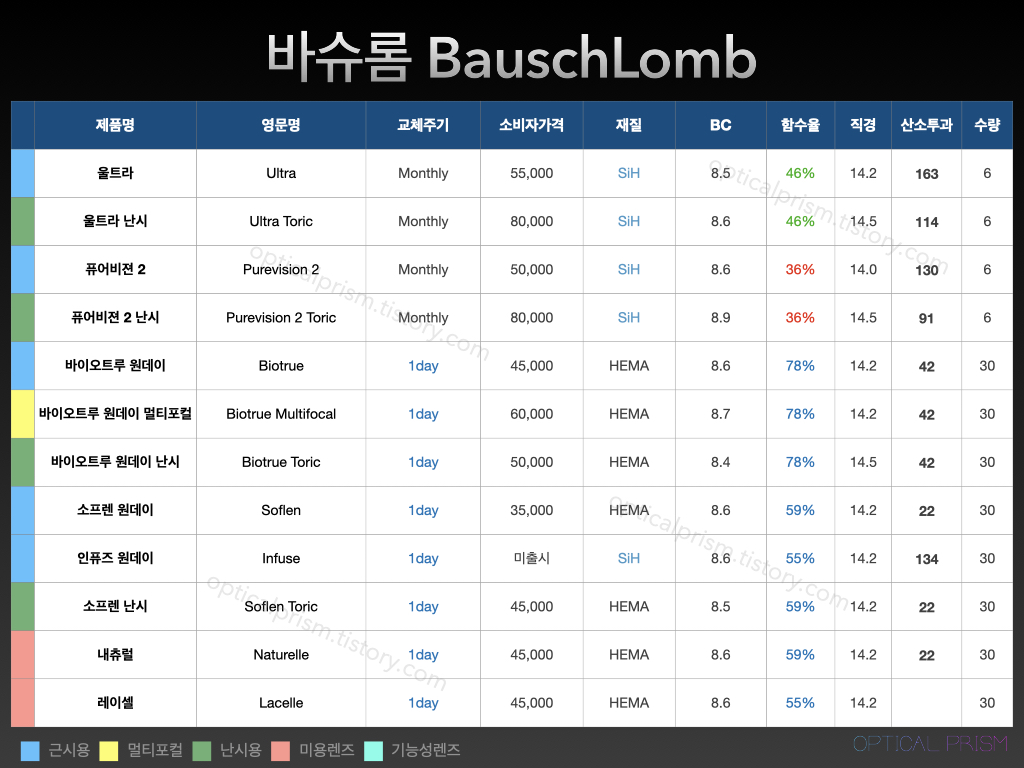The image size is (1024, 768).
Task: Select the green 난시용 legend swatch
Action: pos(202,750)
